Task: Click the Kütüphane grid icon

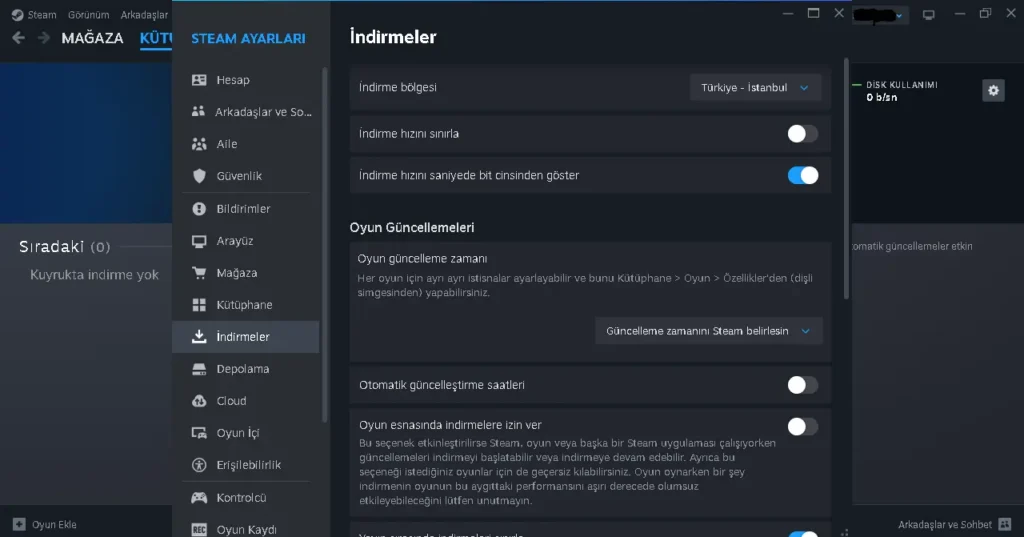Action: 199,305
